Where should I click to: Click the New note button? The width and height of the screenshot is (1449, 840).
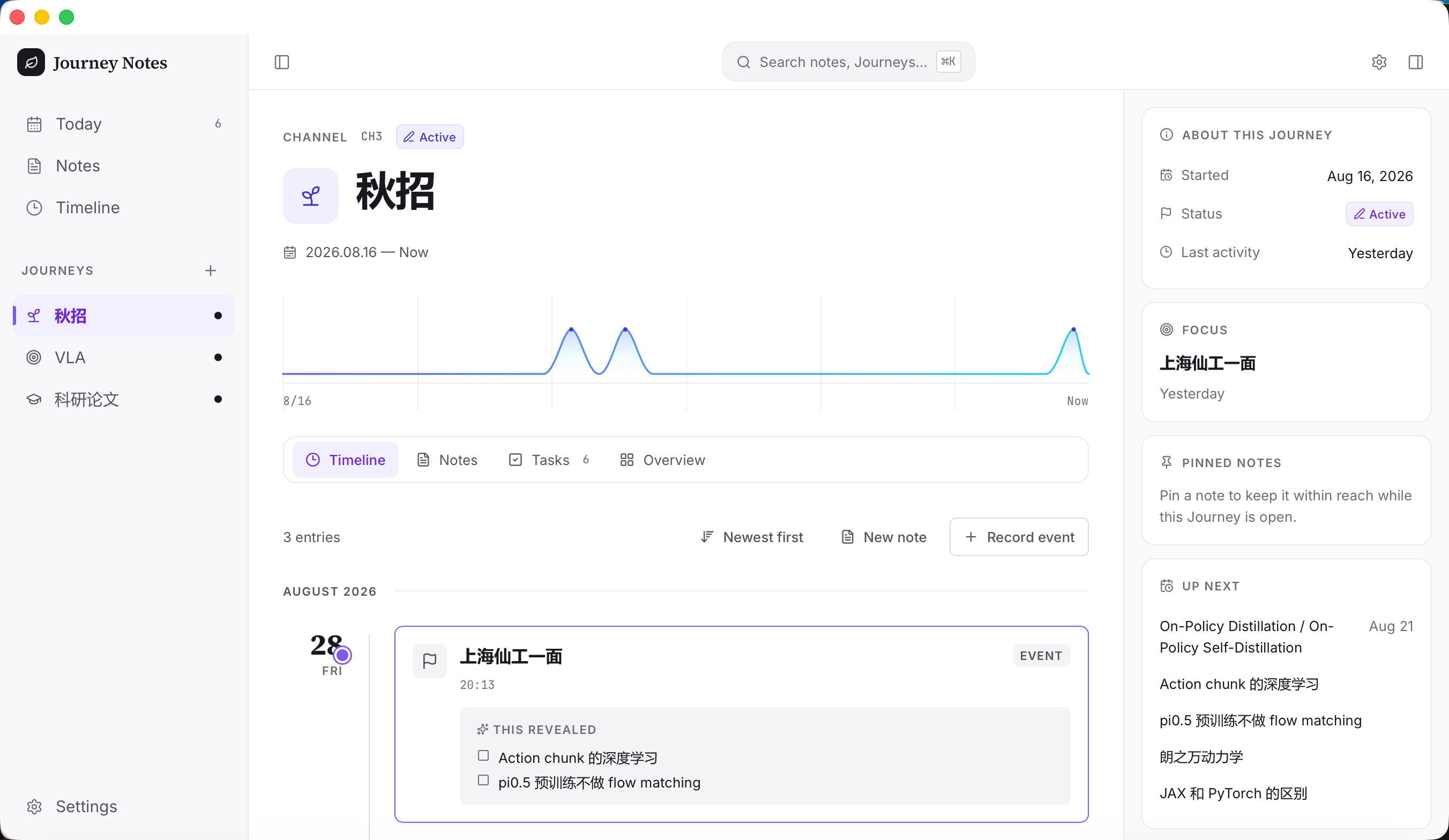pyautogui.click(x=883, y=537)
